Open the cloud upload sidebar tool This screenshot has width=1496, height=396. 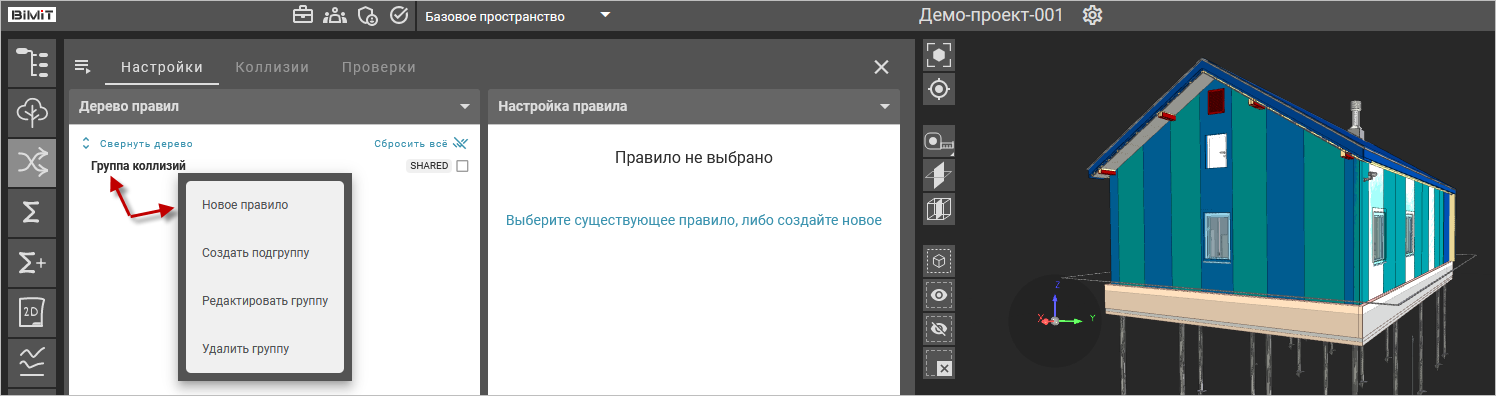pyautogui.click(x=32, y=112)
